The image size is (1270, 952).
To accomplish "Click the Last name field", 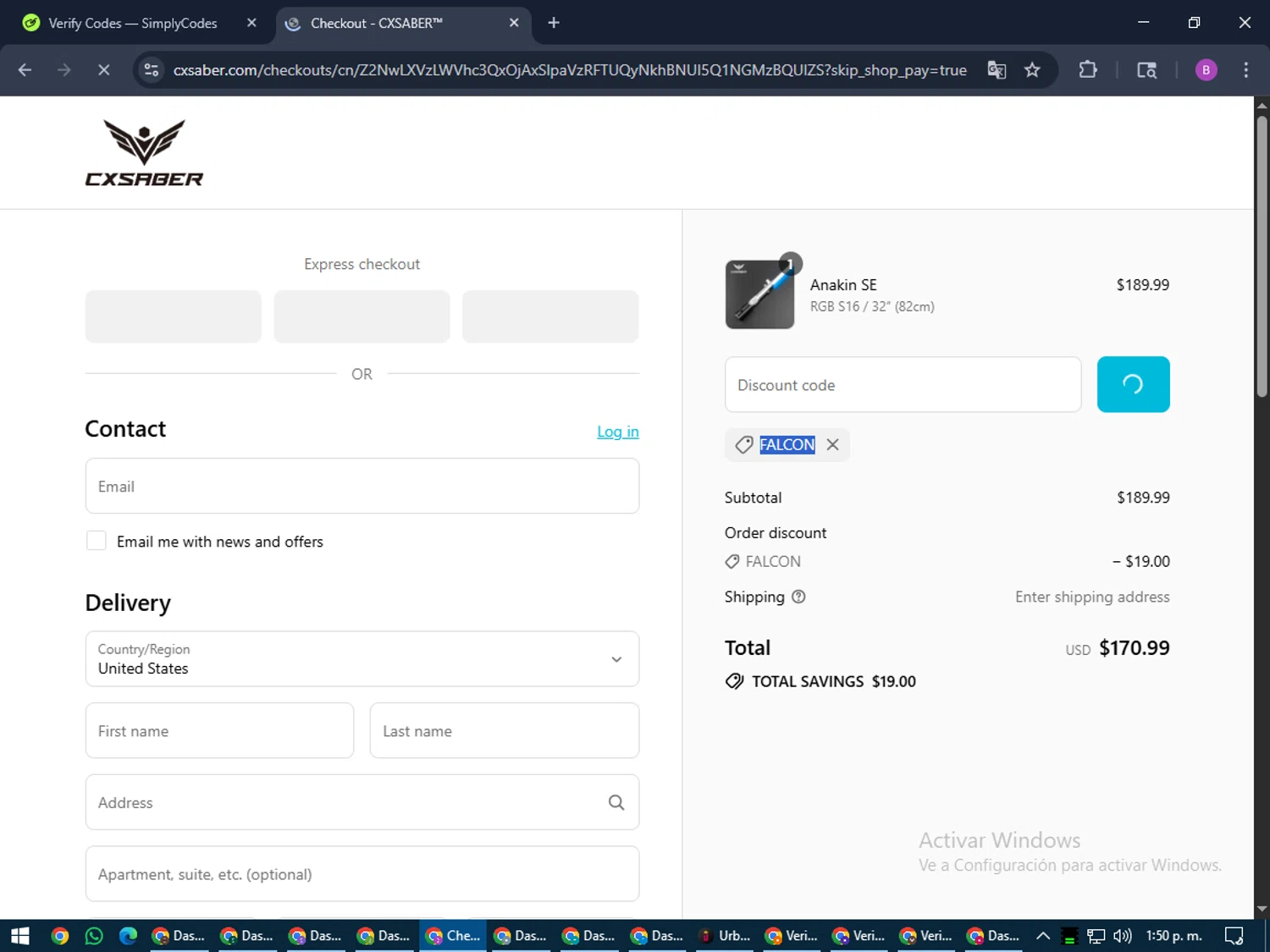I will (x=505, y=730).
